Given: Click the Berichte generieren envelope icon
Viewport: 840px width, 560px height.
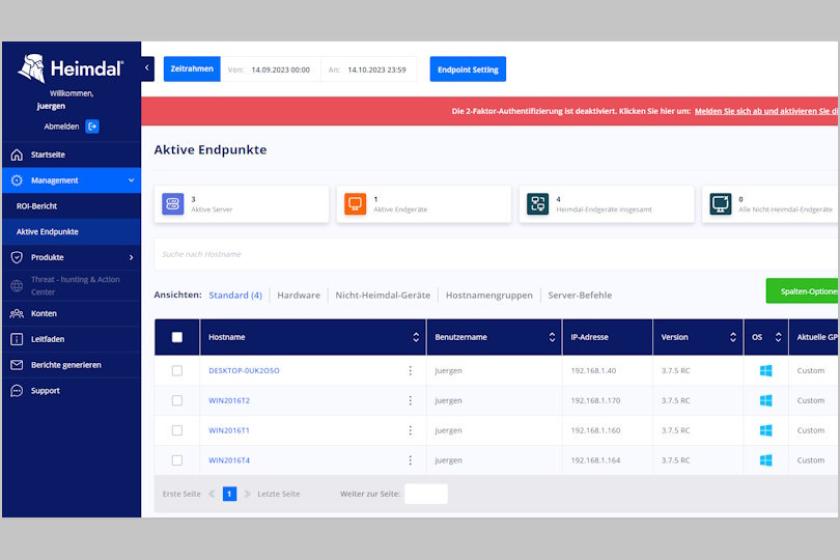Looking at the screenshot, I should [17, 365].
